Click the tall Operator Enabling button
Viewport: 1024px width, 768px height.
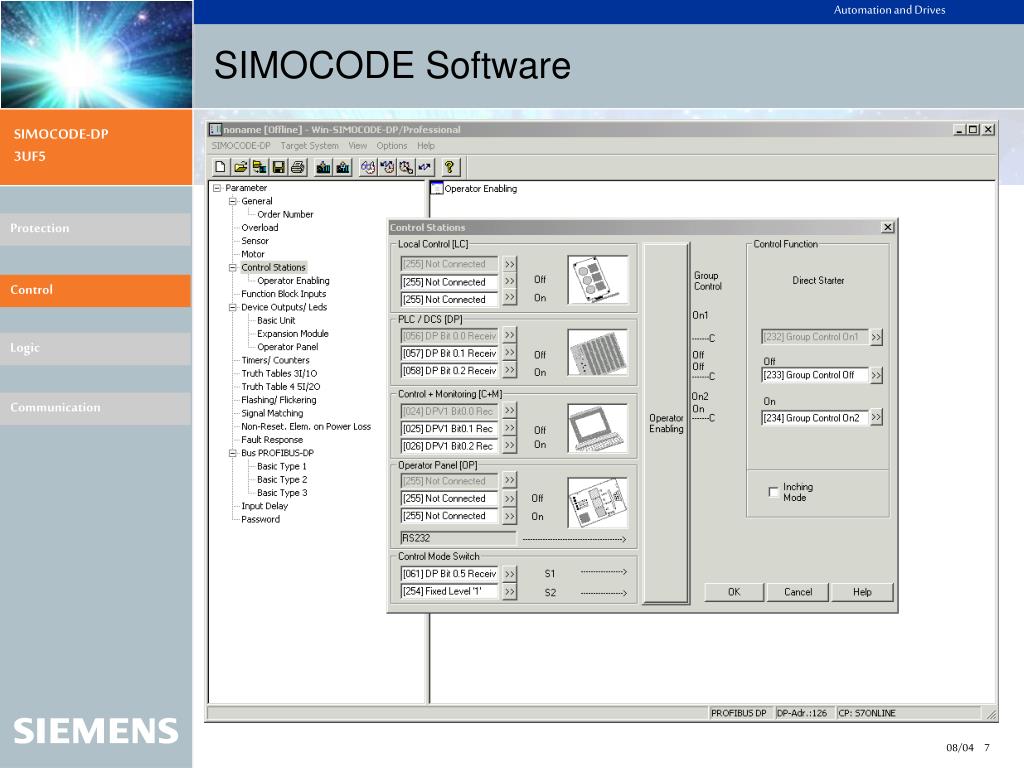tap(666, 423)
